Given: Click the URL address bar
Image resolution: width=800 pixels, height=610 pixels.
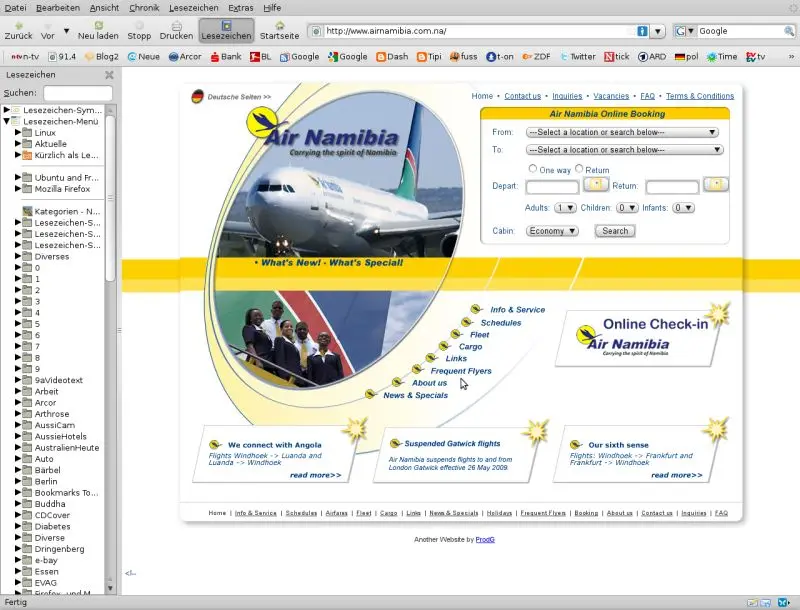Looking at the screenshot, I should [479, 31].
